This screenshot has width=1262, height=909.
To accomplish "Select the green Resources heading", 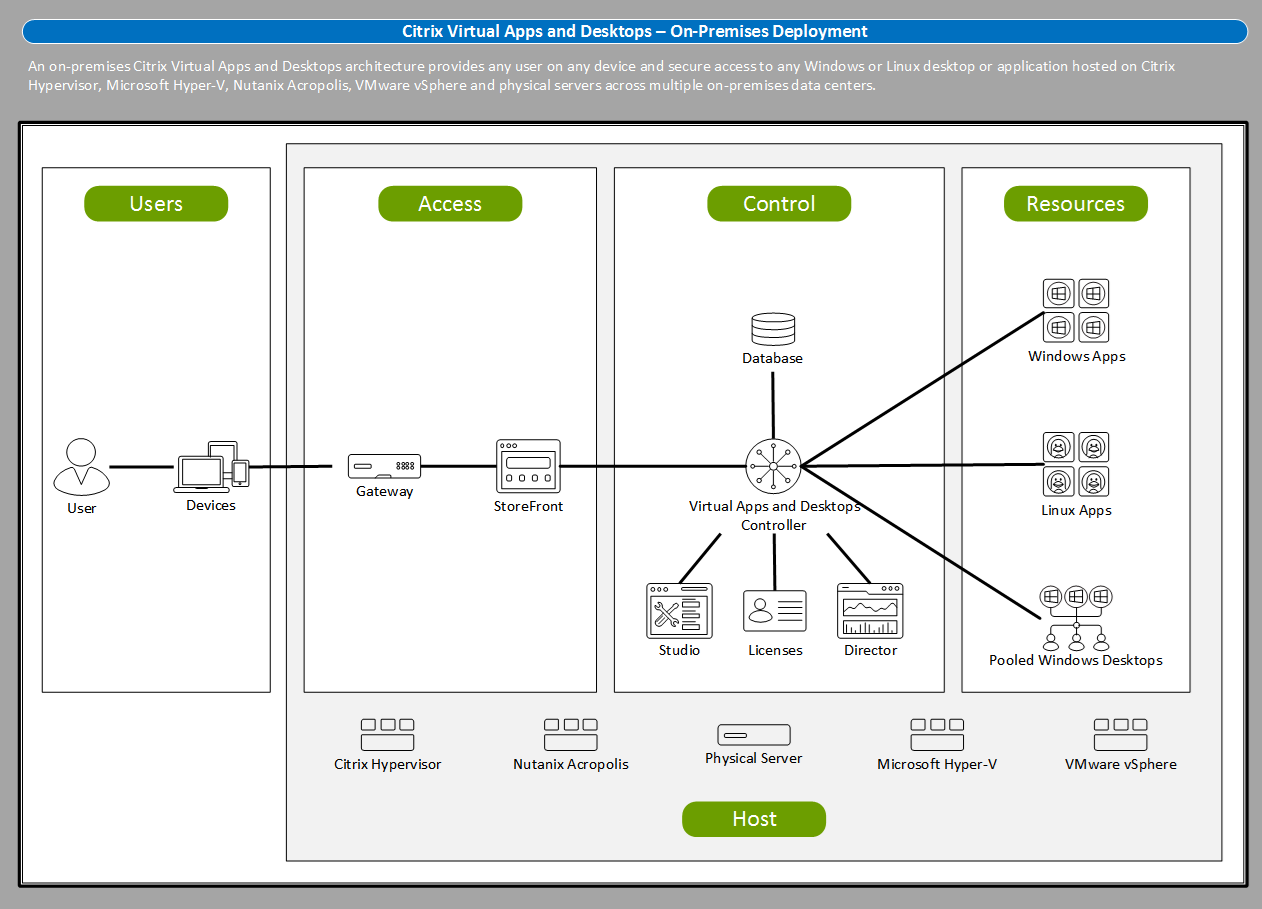I will (x=1076, y=204).
